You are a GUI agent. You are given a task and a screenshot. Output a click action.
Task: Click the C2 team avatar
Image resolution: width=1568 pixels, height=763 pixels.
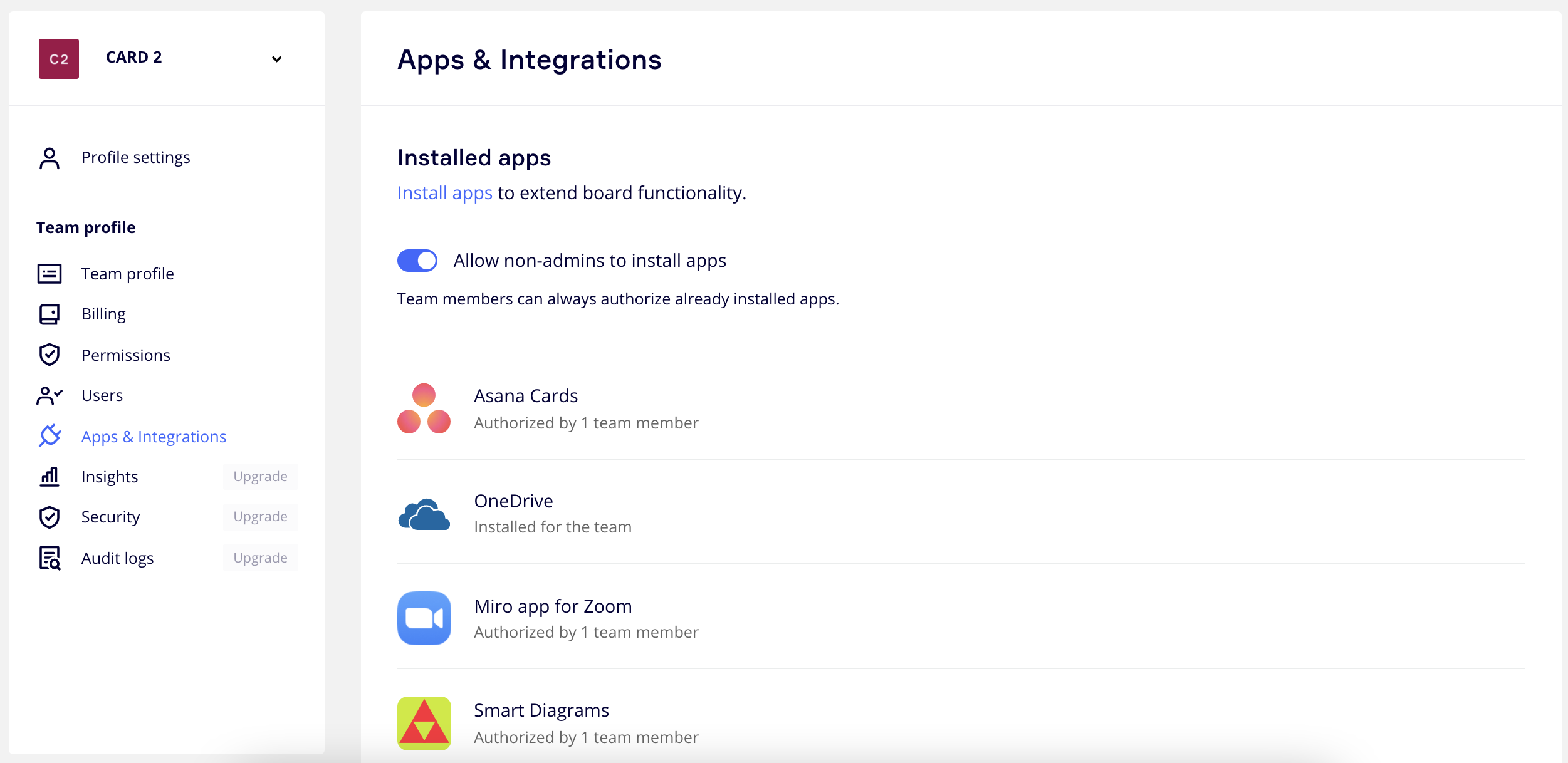[x=59, y=59]
